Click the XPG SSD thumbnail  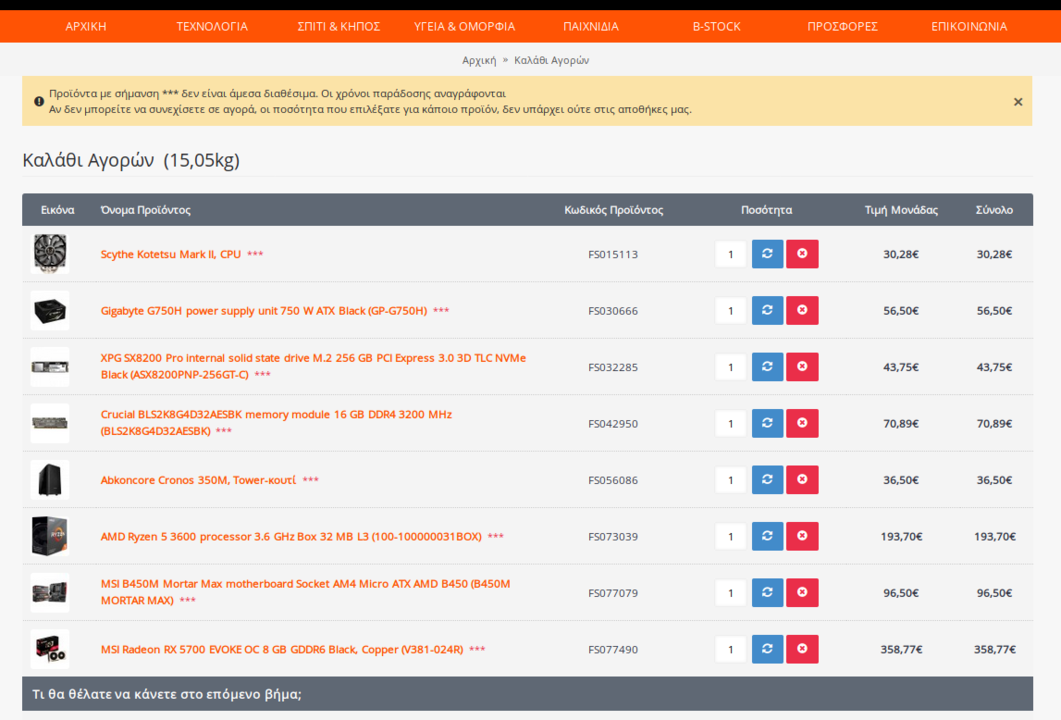pos(50,367)
